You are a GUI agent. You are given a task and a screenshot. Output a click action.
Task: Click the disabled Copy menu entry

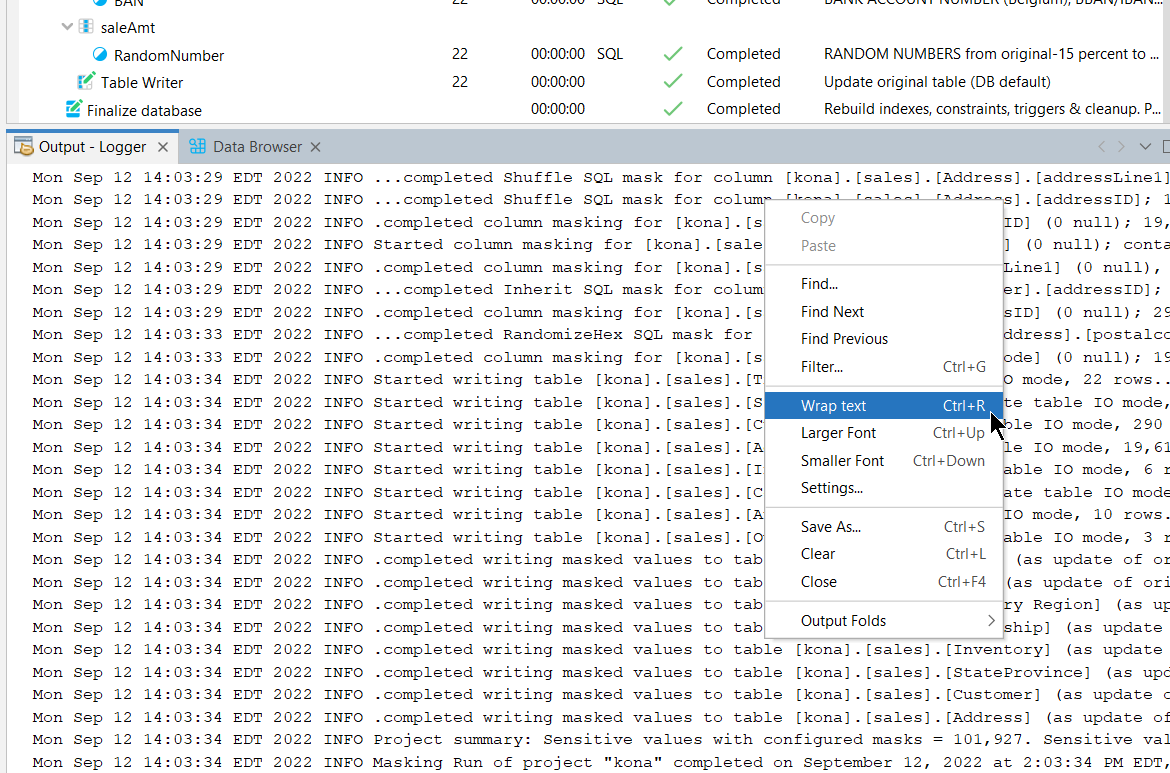[x=884, y=218]
